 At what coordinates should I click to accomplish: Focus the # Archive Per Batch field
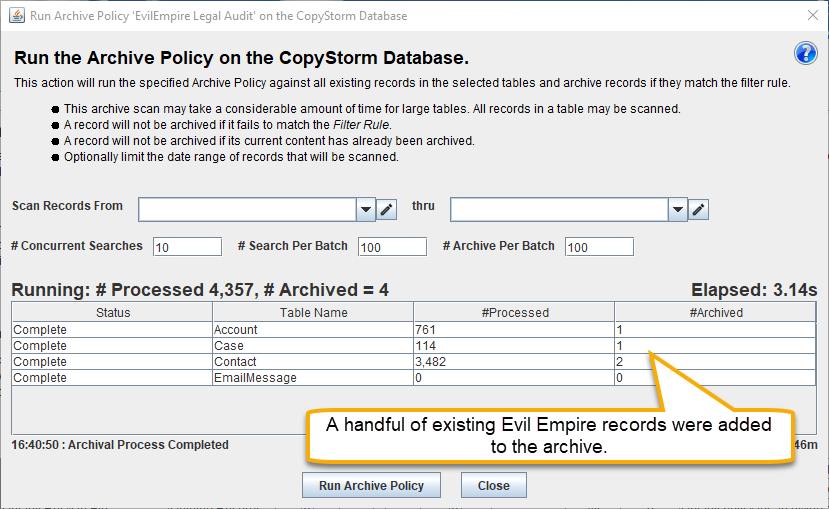click(x=599, y=247)
